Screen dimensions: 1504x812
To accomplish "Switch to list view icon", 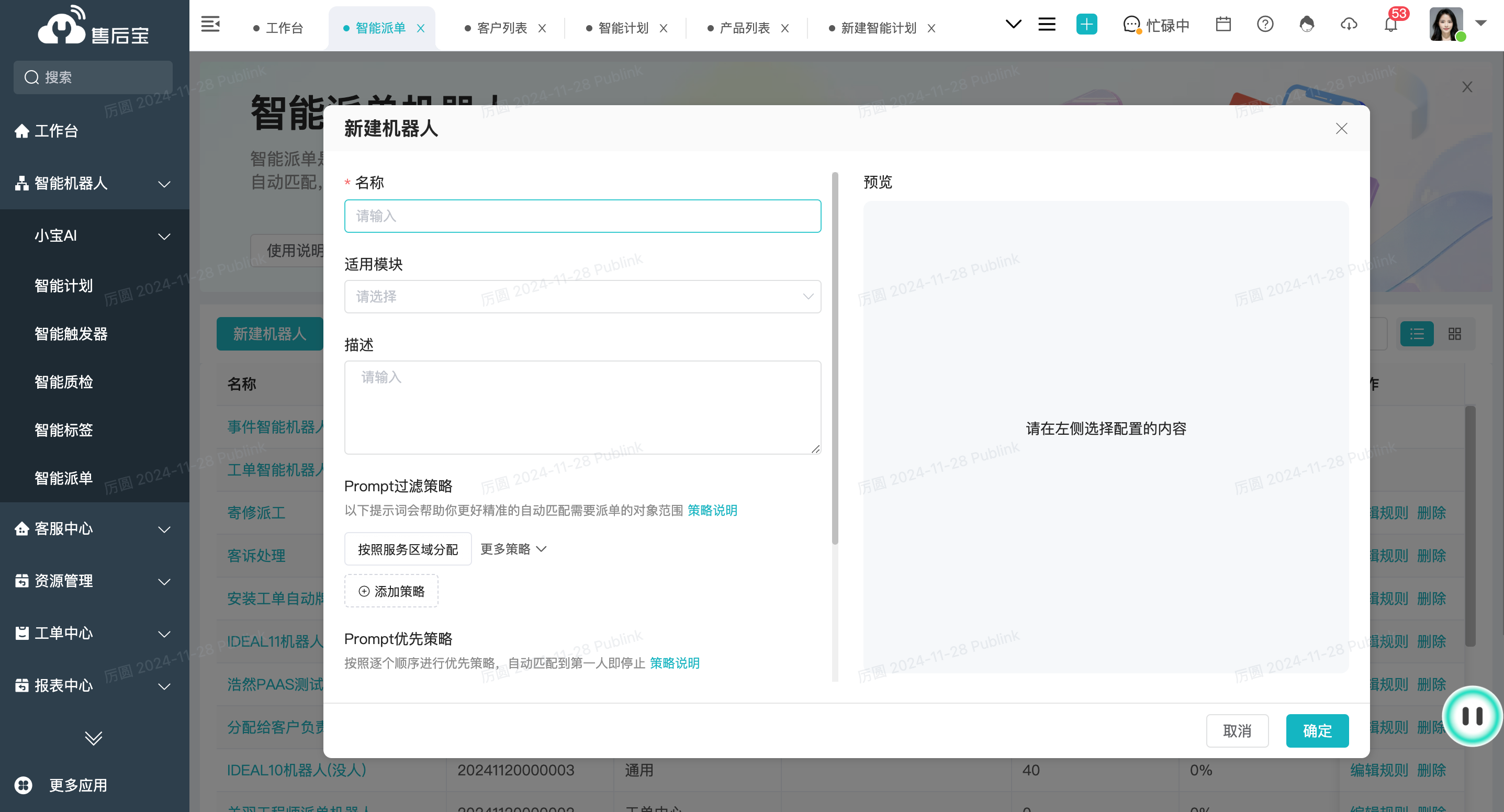I will [x=1417, y=334].
